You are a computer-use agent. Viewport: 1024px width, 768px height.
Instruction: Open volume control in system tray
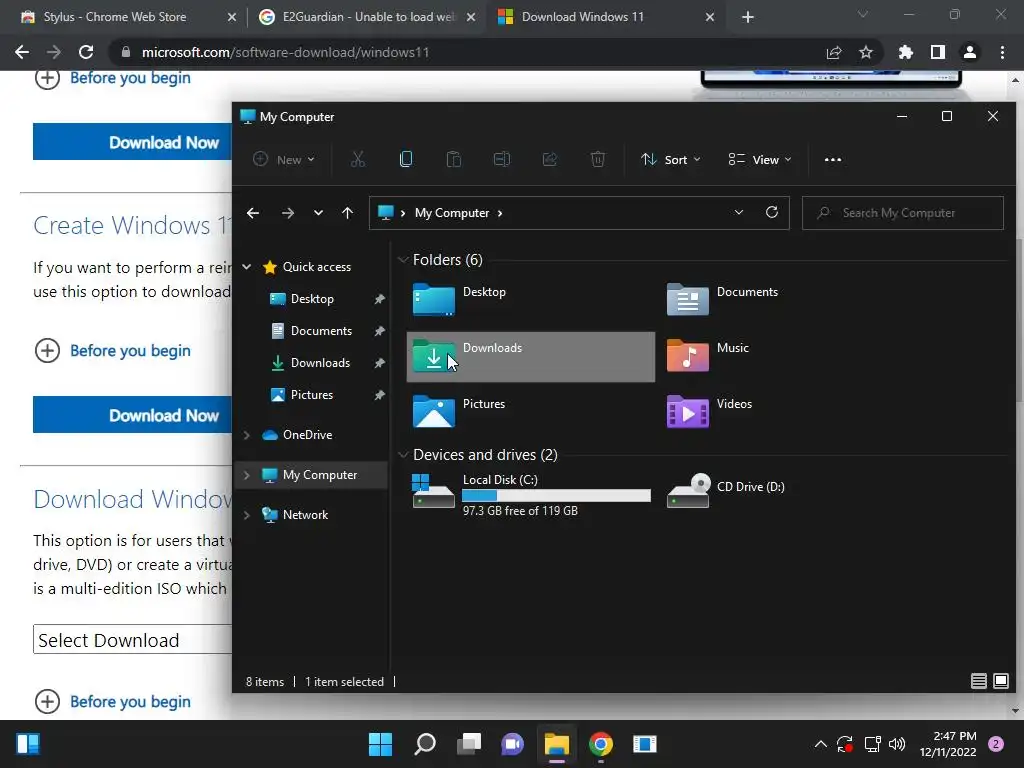pyautogui.click(x=897, y=744)
